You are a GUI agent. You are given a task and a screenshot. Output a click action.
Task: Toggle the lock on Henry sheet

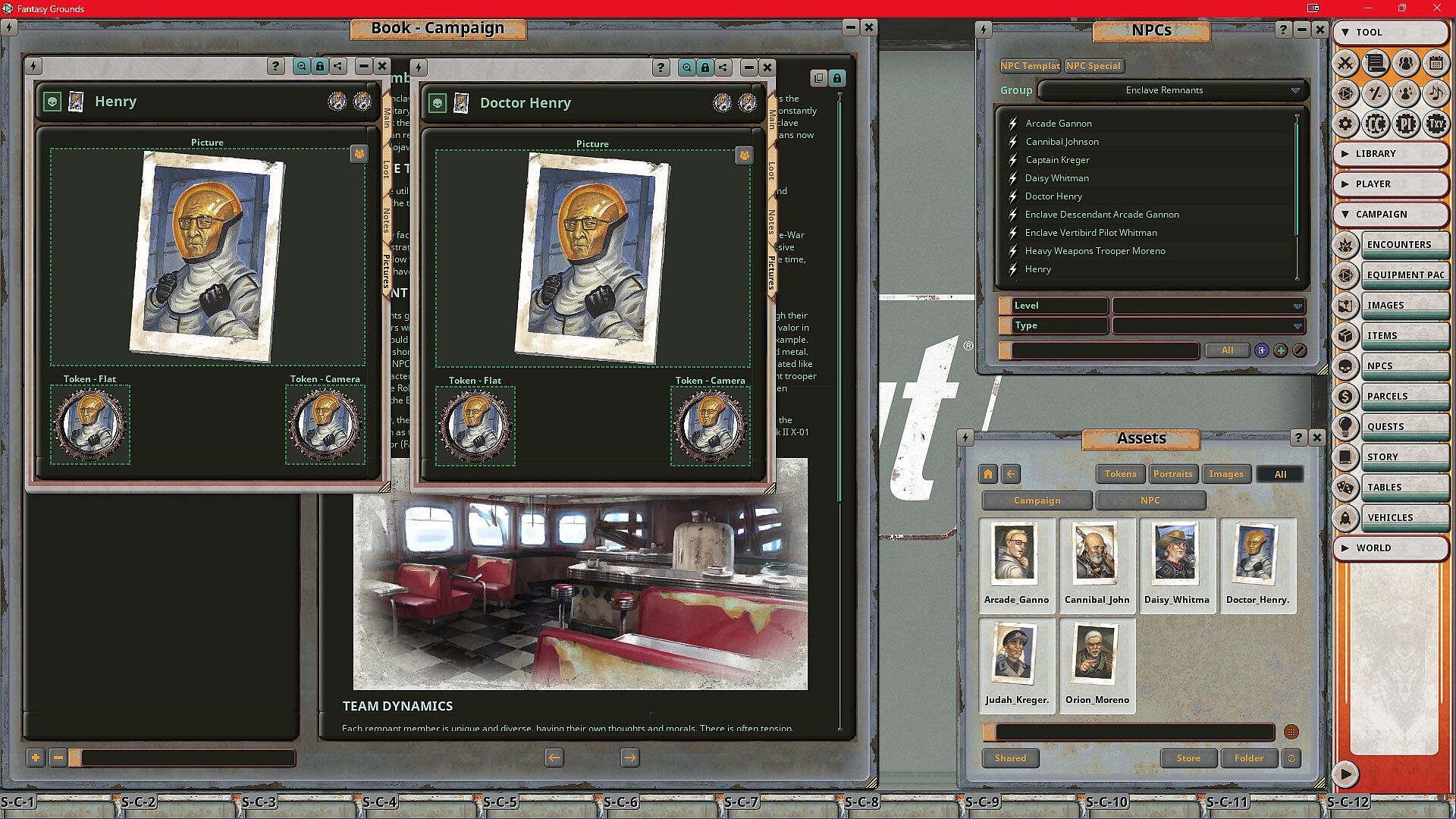pos(320,66)
